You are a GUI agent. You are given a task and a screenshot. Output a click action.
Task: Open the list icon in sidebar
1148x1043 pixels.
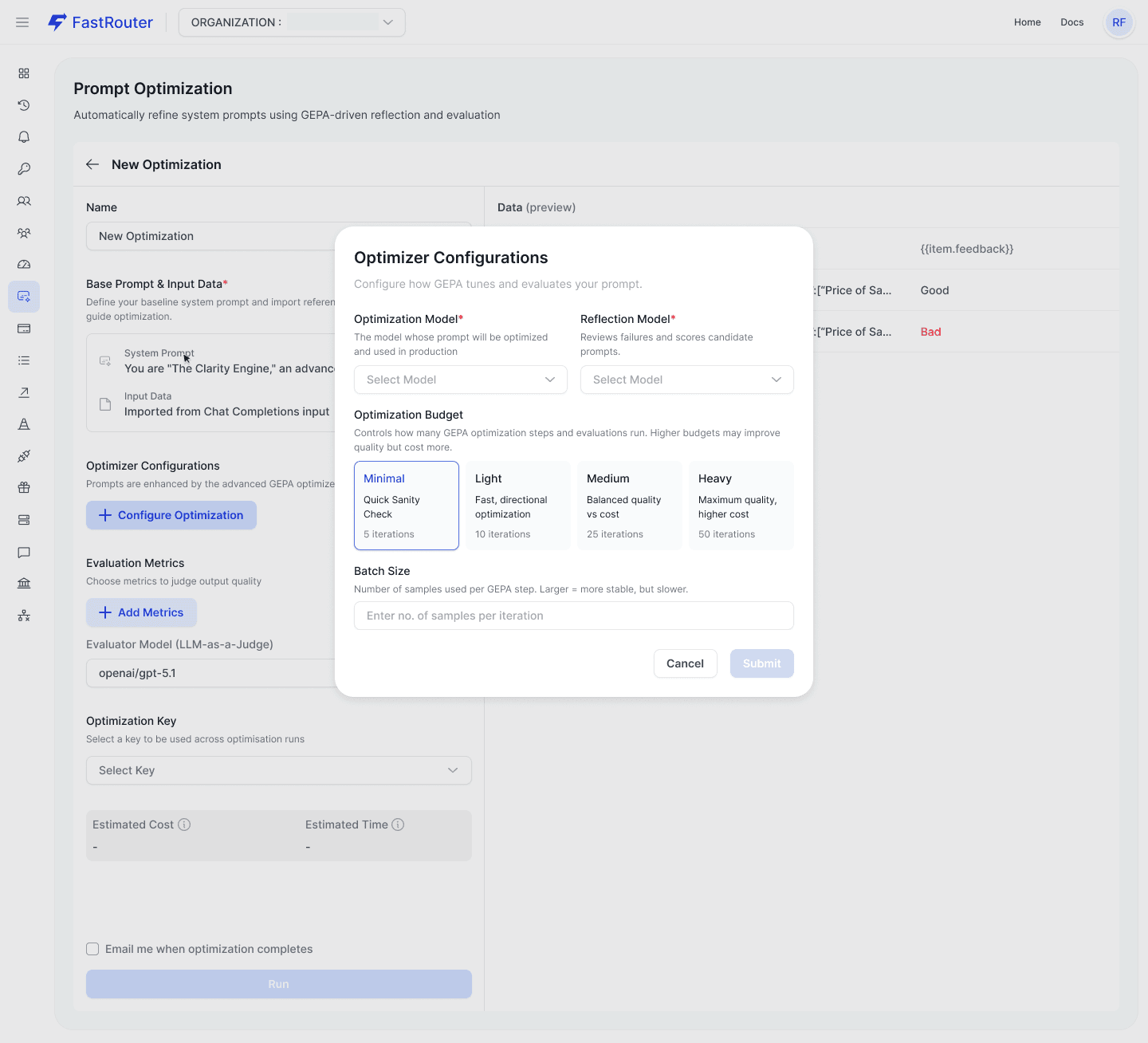point(24,360)
